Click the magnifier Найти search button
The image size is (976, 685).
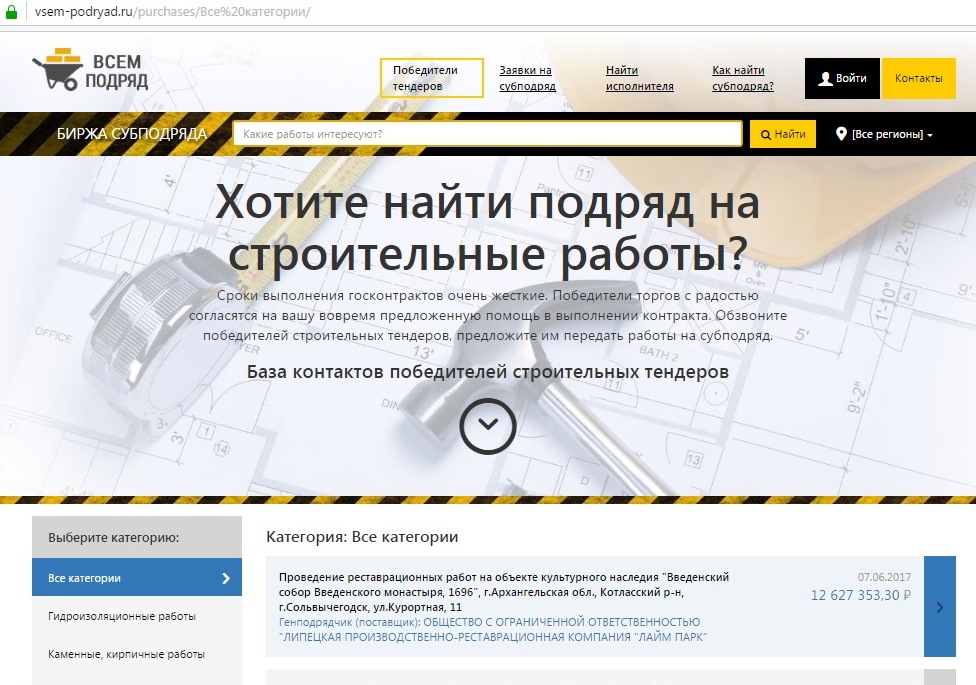coord(782,134)
